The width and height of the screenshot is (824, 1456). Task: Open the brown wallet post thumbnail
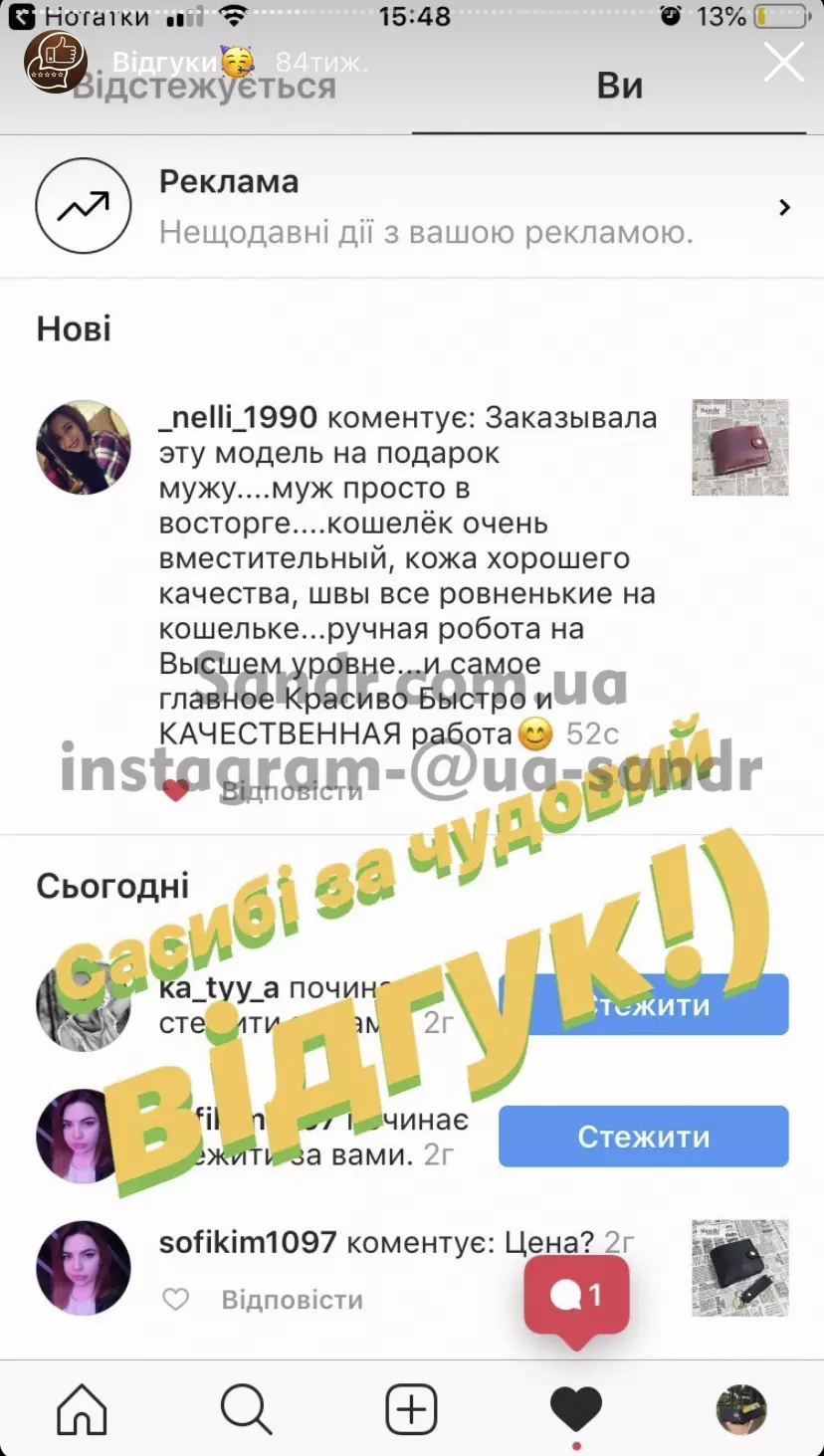(740, 448)
